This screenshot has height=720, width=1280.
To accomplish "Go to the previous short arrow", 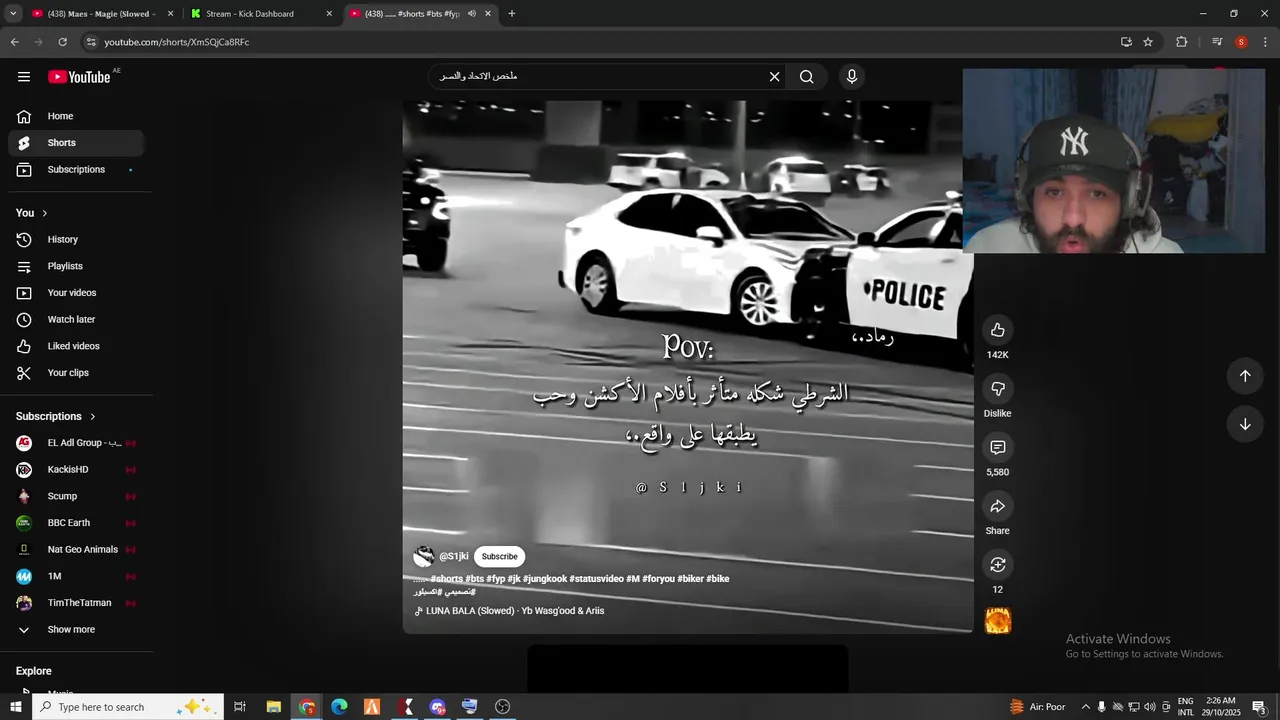I will (x=1245, y=376).
